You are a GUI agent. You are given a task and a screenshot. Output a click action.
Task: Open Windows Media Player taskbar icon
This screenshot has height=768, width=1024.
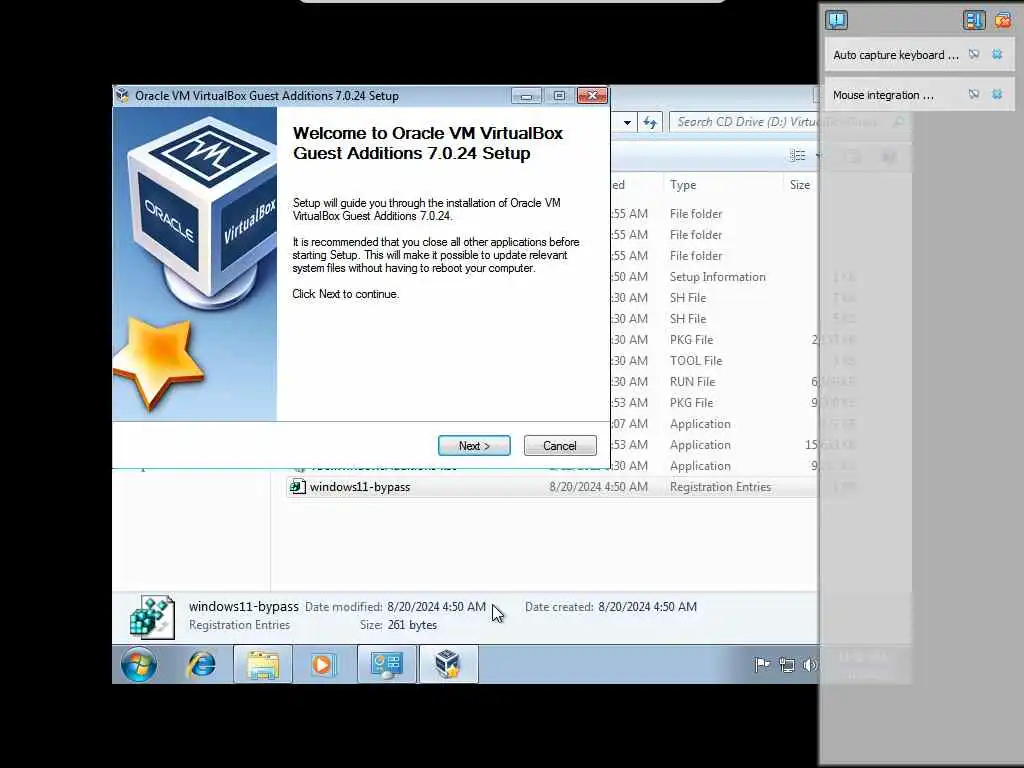click(x=323, y=664)
